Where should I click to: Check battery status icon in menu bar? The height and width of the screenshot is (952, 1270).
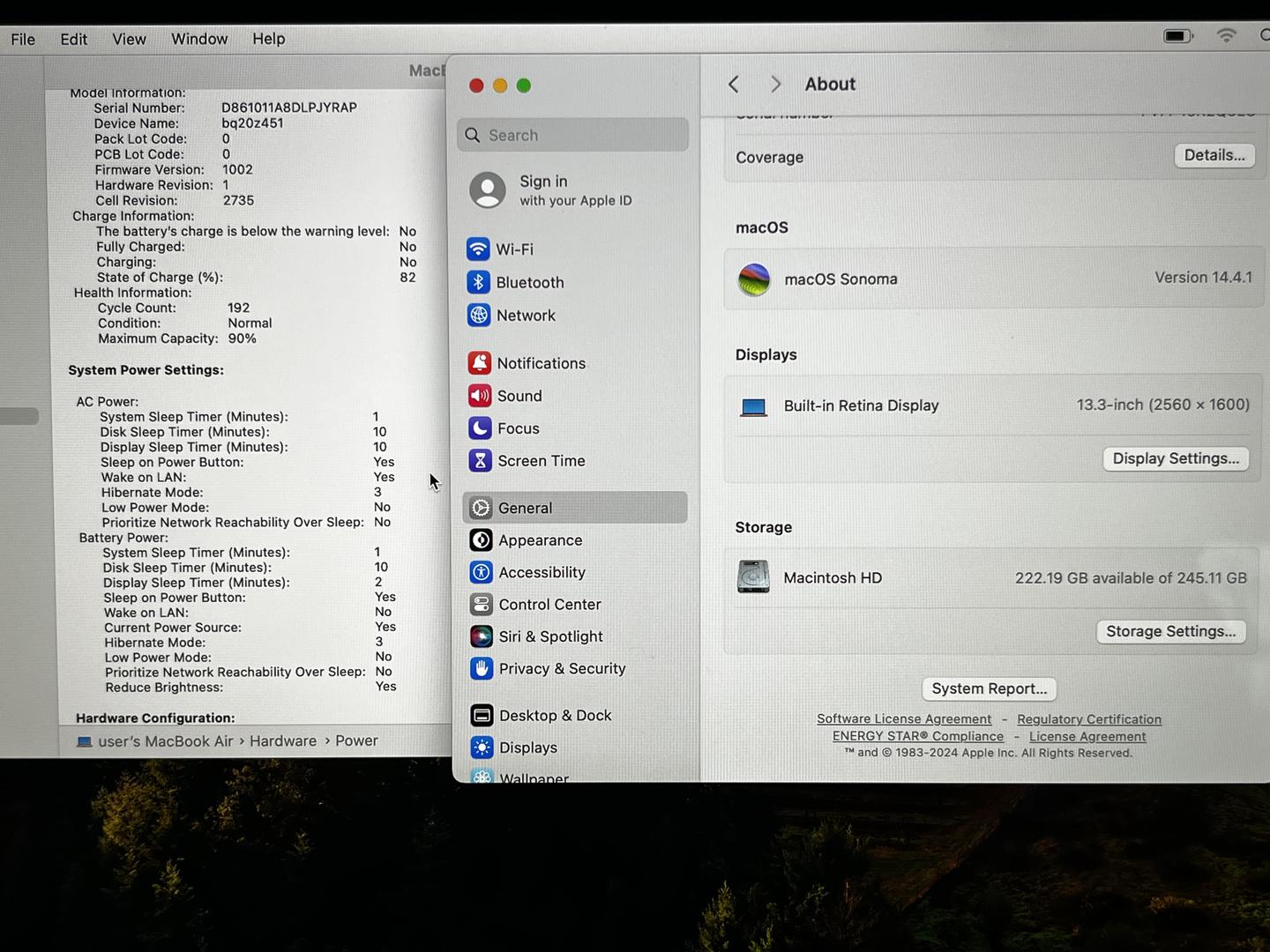click(1178, 36)
